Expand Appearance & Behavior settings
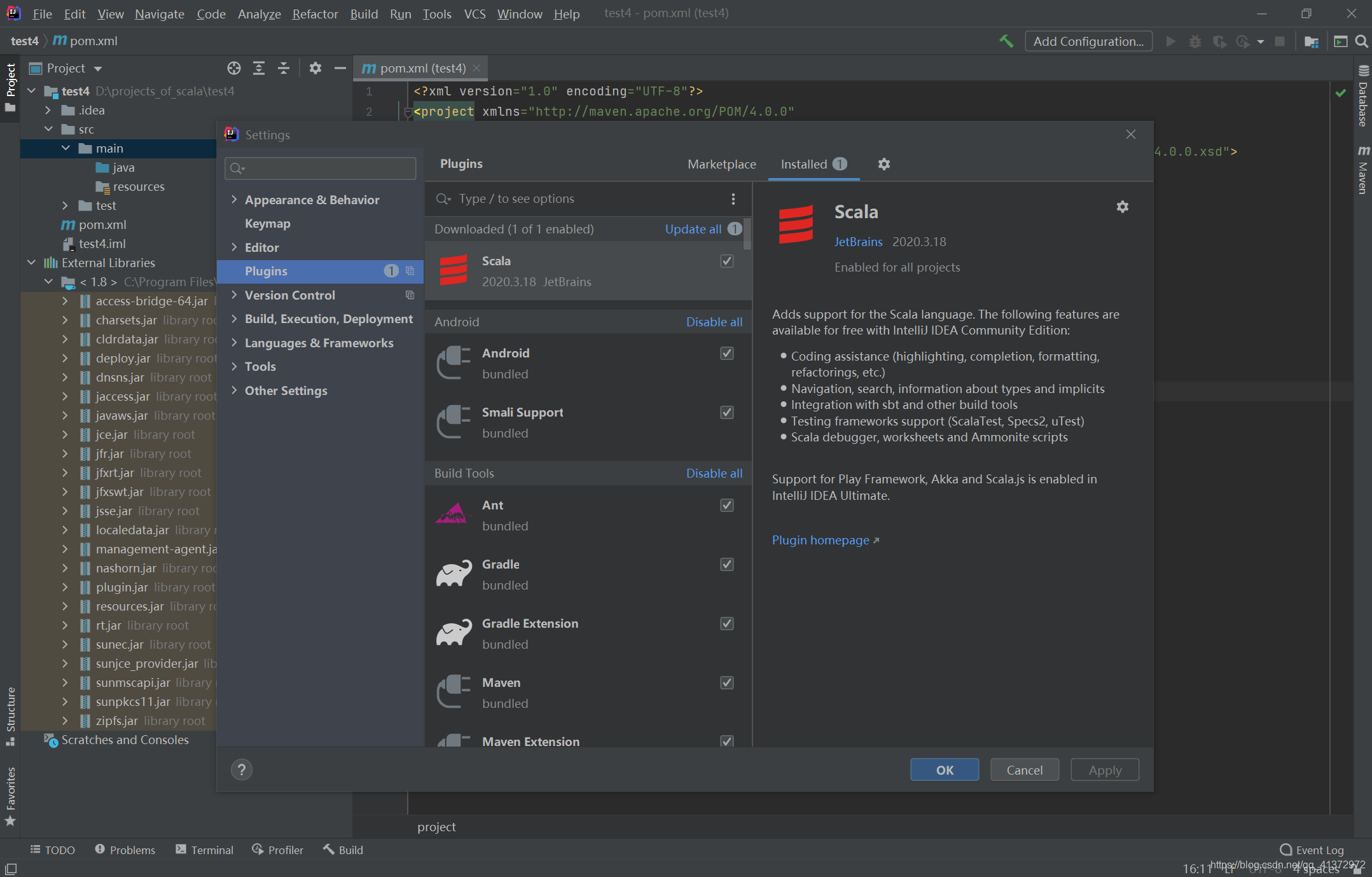Screen dimensions: 1372x877 click(x=234, y=200)
